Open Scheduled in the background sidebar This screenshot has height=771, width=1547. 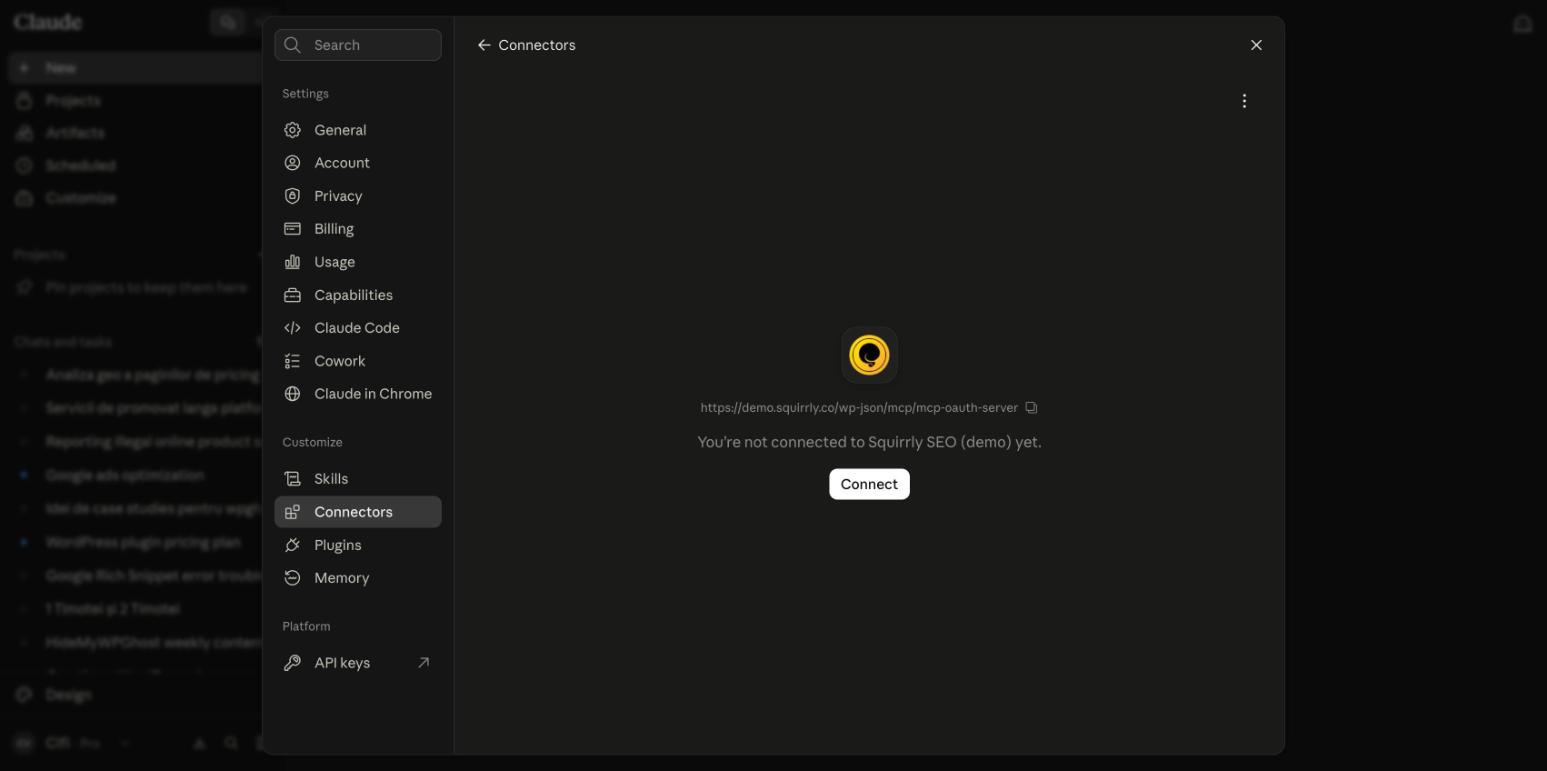click(80, 166)
